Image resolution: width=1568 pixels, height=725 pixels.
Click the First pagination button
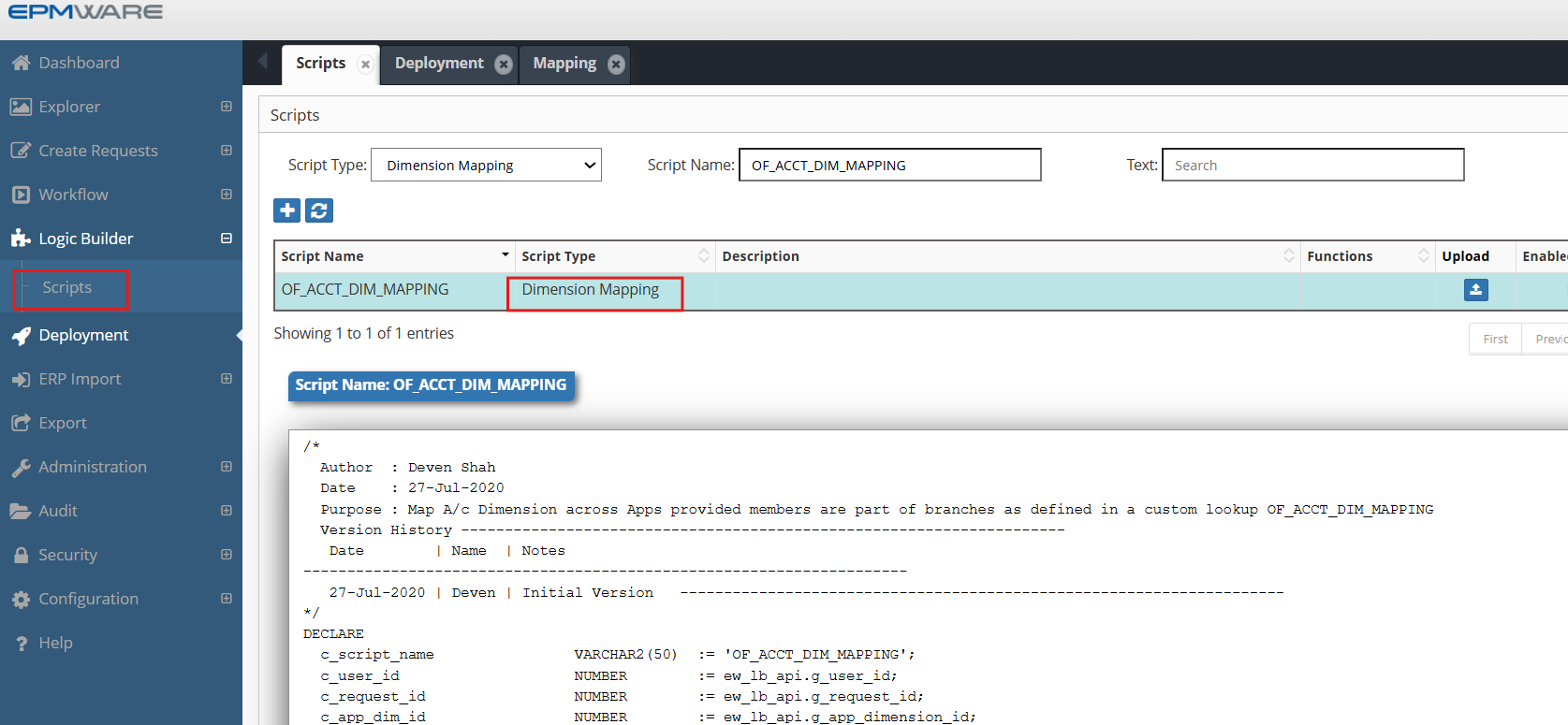(1495, 339)
